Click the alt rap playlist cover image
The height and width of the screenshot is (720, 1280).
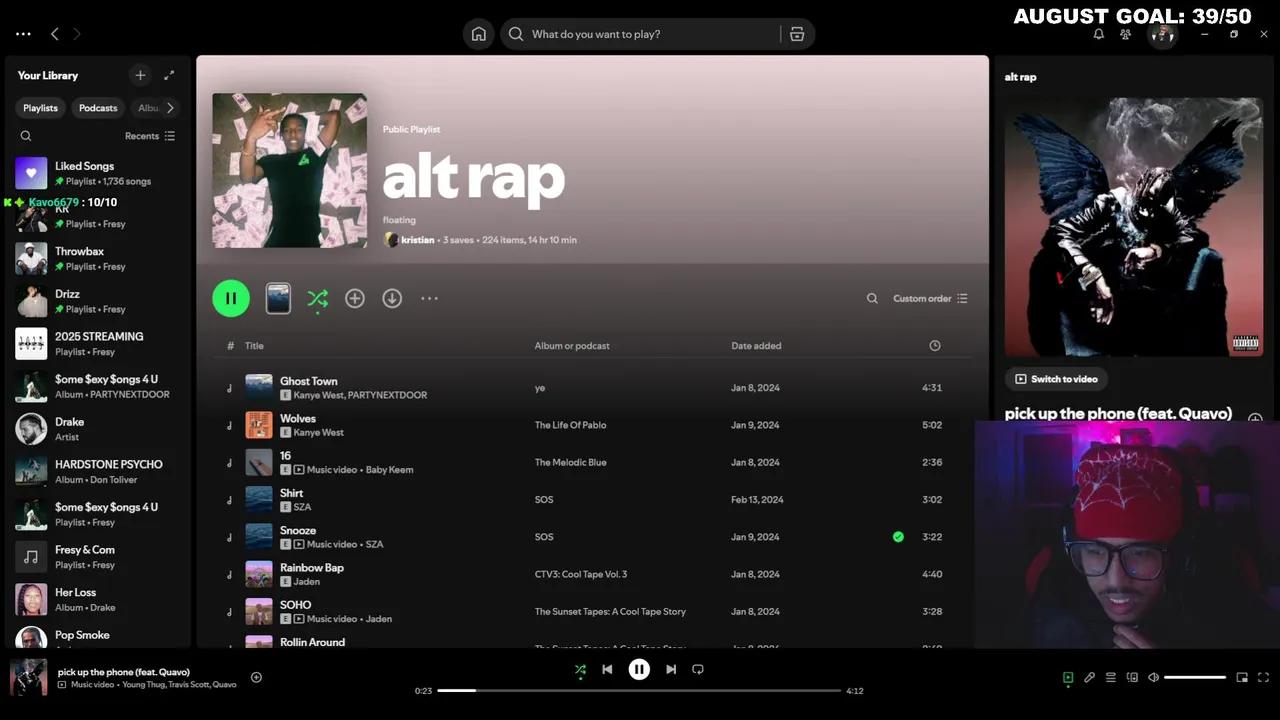(x=290, y=170)
